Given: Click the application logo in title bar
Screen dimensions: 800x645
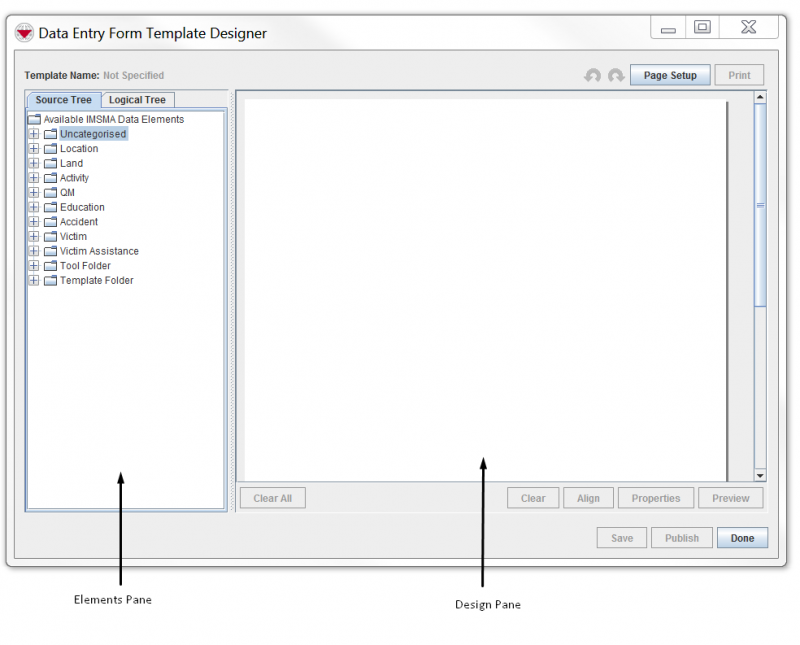Looking at the screenshot, I should pos(24,33).
